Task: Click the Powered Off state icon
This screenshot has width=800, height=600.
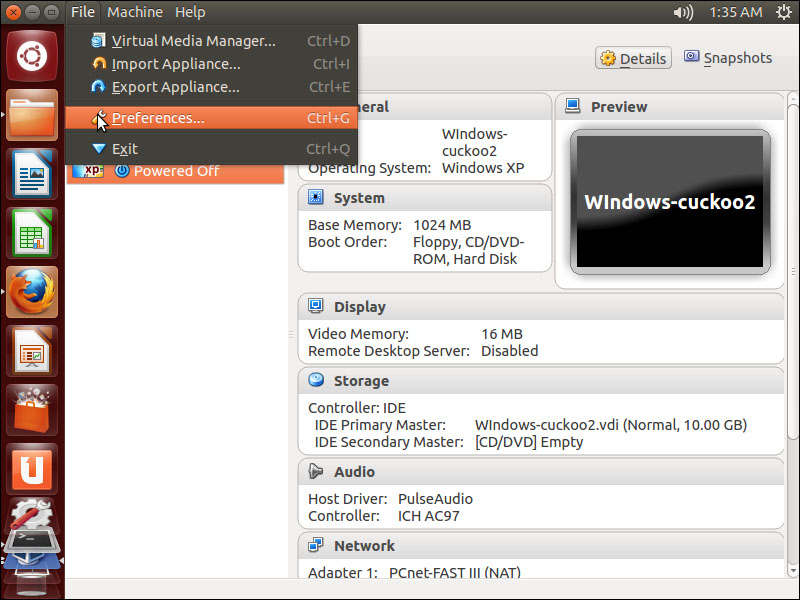Action: (122, 170)
